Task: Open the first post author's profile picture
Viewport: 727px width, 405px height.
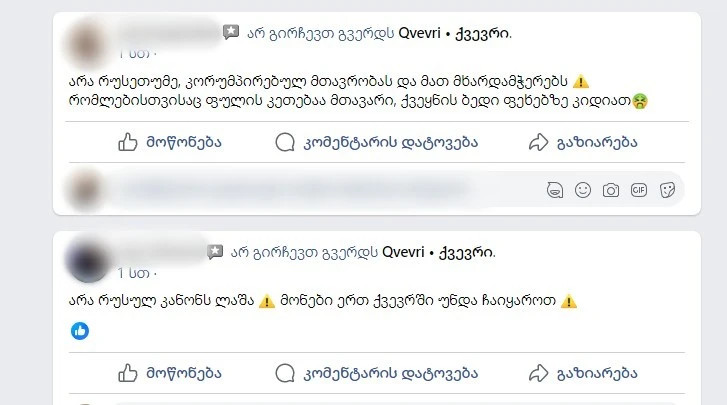Action: [86, 44]
